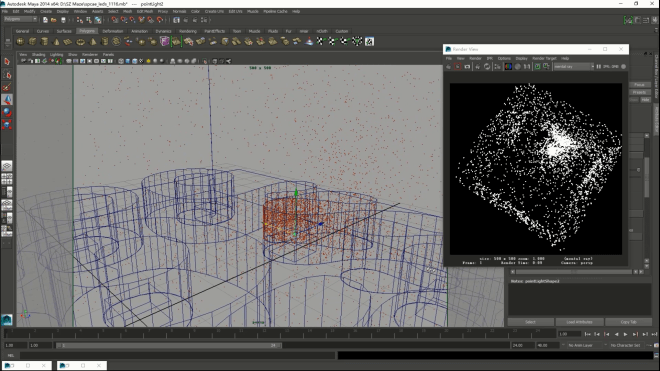The image size is (660, 371).
Task: Create a polygon cube from the shelf
Action: click(x=32, y=41)
